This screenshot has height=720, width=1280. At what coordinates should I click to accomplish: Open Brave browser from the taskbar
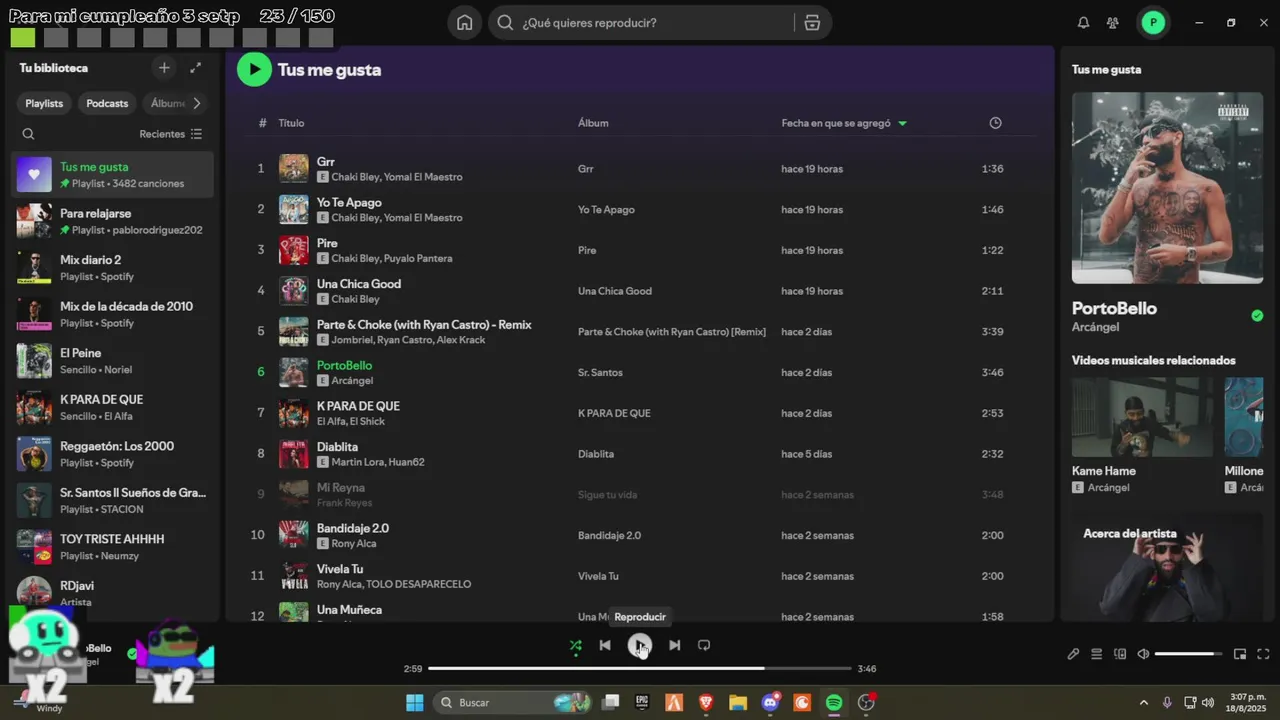coord(706,702)
